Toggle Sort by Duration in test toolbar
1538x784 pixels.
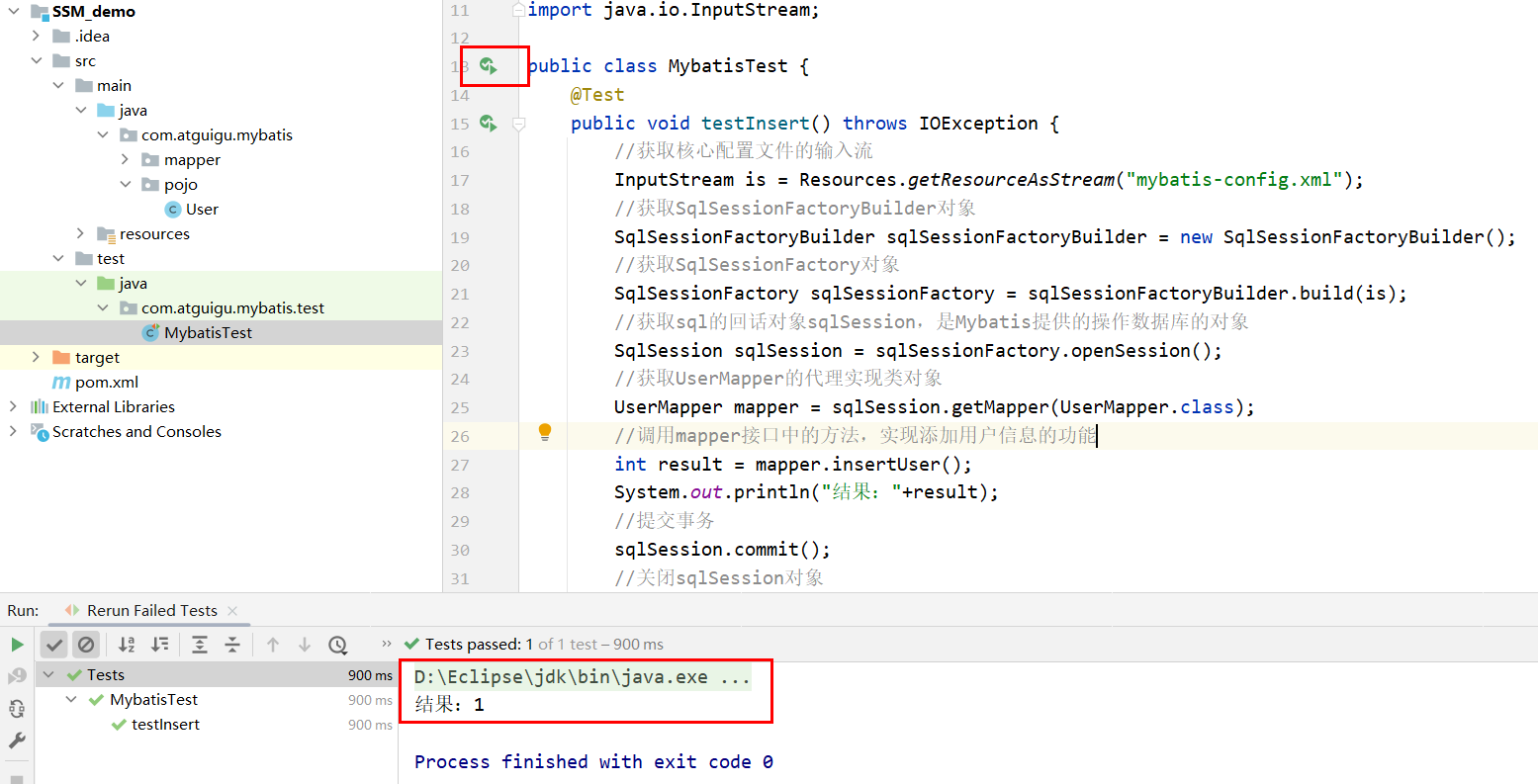(x=159, y=645)
